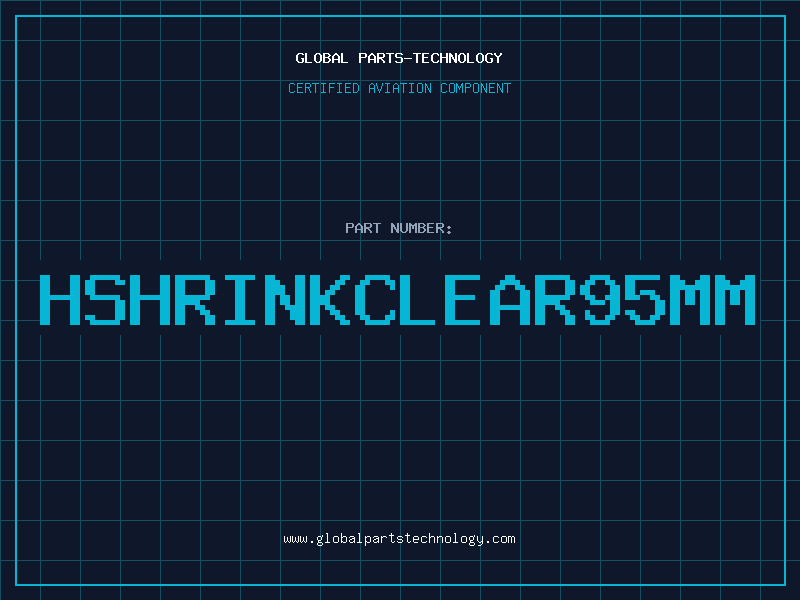Open the www.globalpartstechnology.com link
The height and width of the screenshot is (600, 800).
399,539
